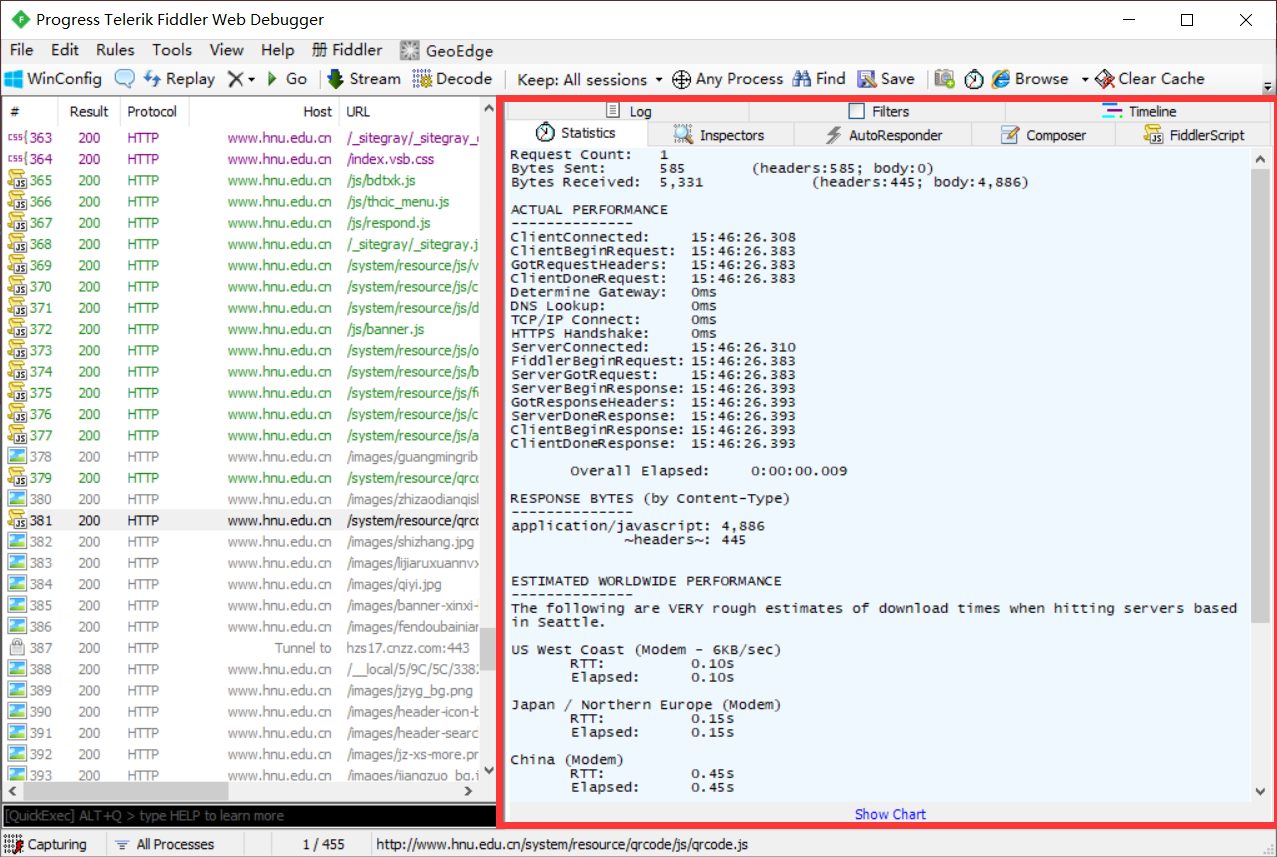
Task: Toggle Stream mode in toolbar
Action: [x=363, y=79]
